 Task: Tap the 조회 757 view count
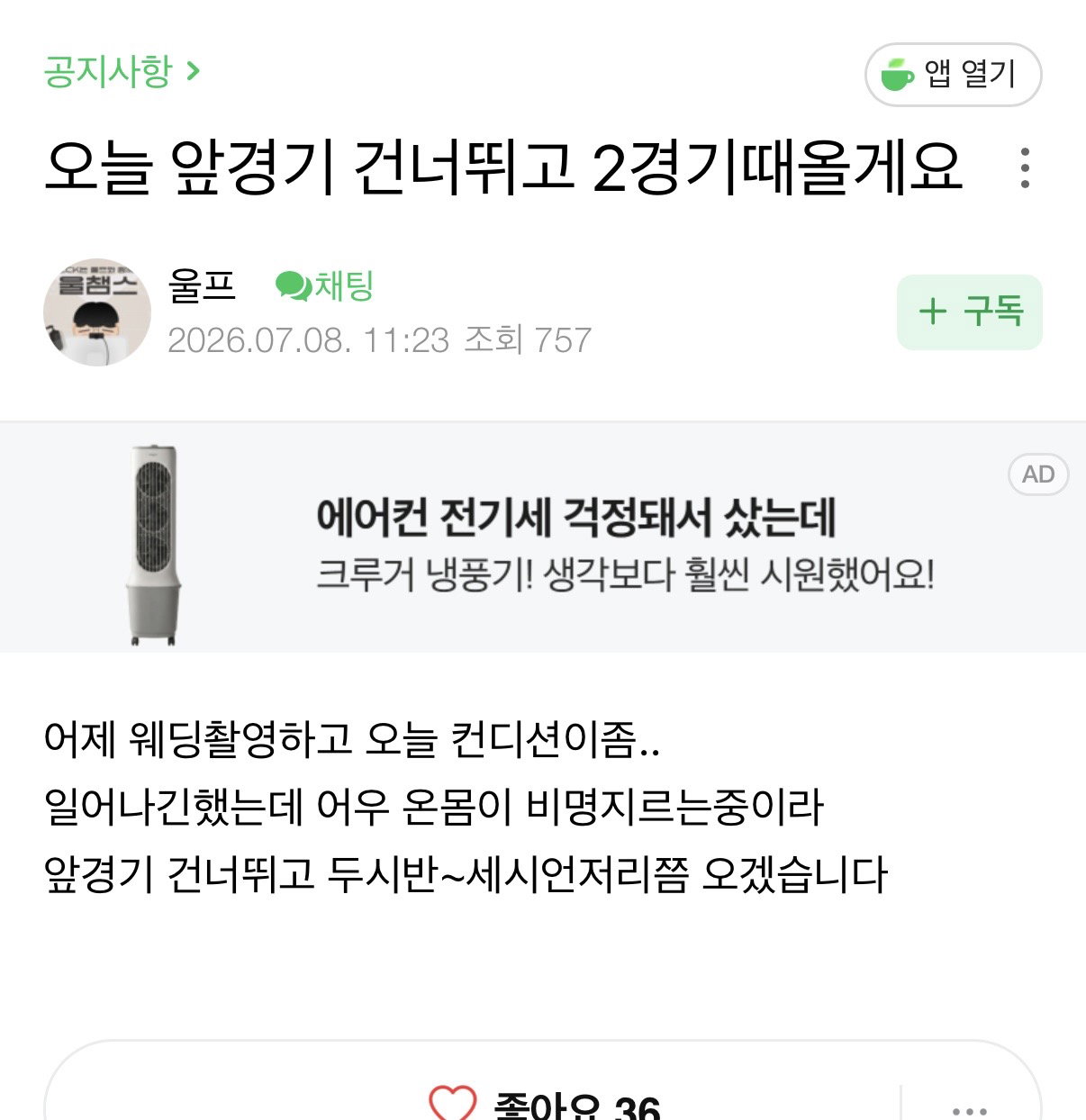click(x=528, y=340)
